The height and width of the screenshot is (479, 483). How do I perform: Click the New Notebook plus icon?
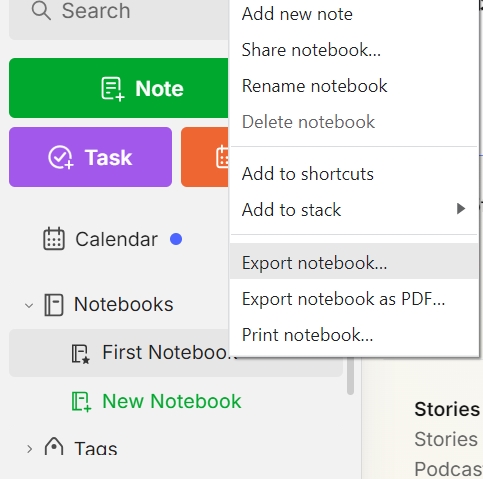click(81, 401)
